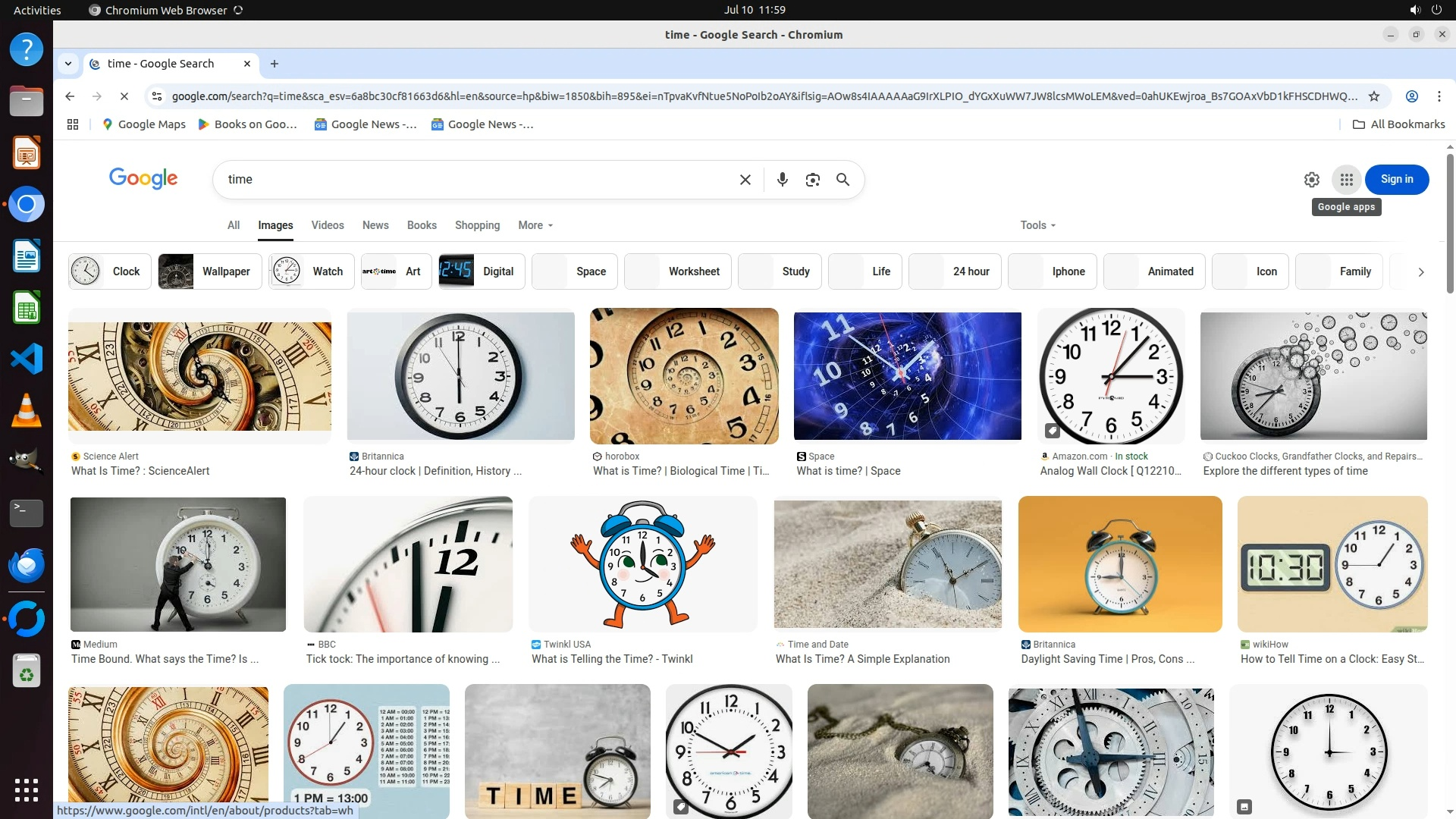The height and width of the screenshot is (819, 1456).
Task: Select the Wallpaper filter chip
Action: tap(209, 271)
